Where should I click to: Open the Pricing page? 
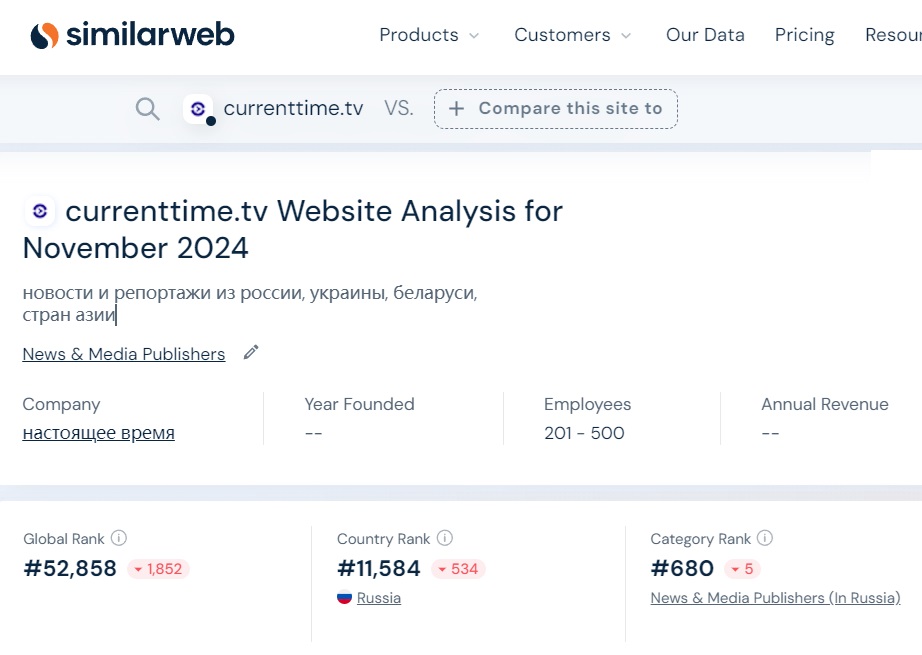(x=804, y=35)
